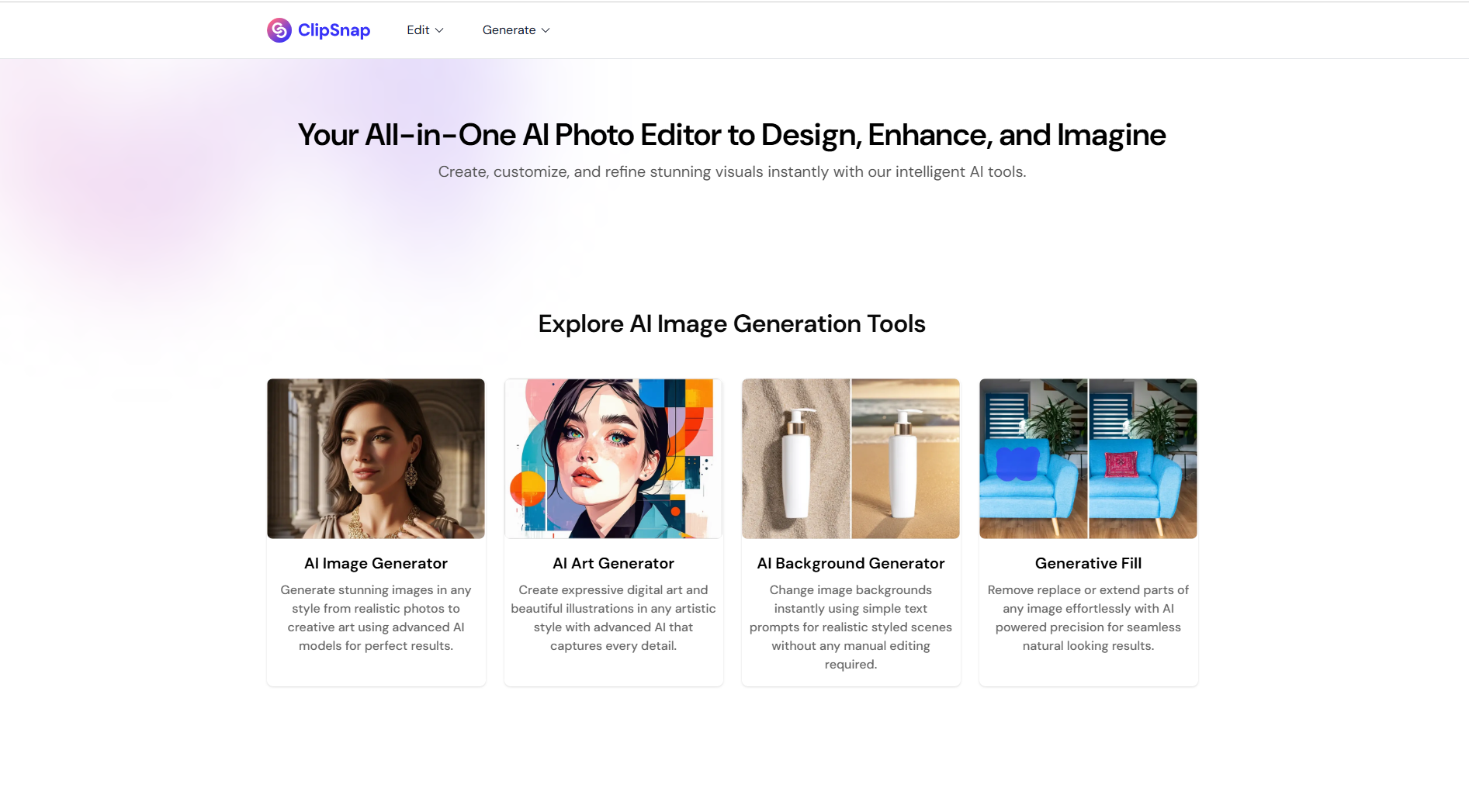This screenshot has height=812, width=1469.
Task: Click the Explore AI Image Generation Tools heading
Action: [x=732, y=323]
